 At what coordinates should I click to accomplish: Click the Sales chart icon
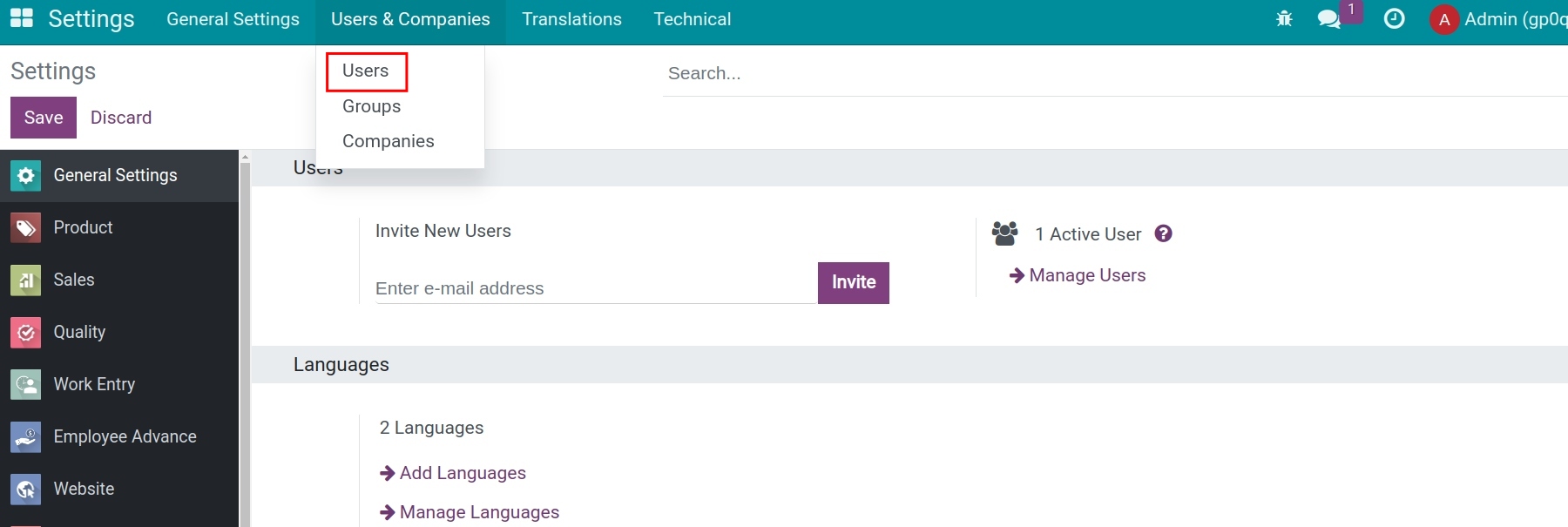26,280
